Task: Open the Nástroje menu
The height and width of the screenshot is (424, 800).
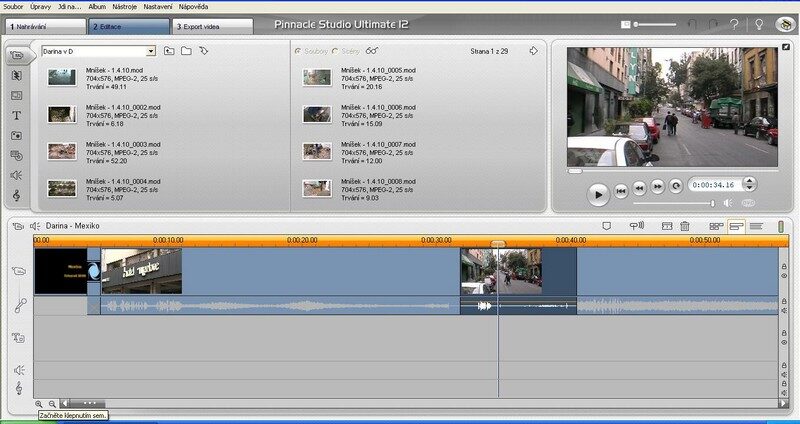Action: [x=123, y=6]
